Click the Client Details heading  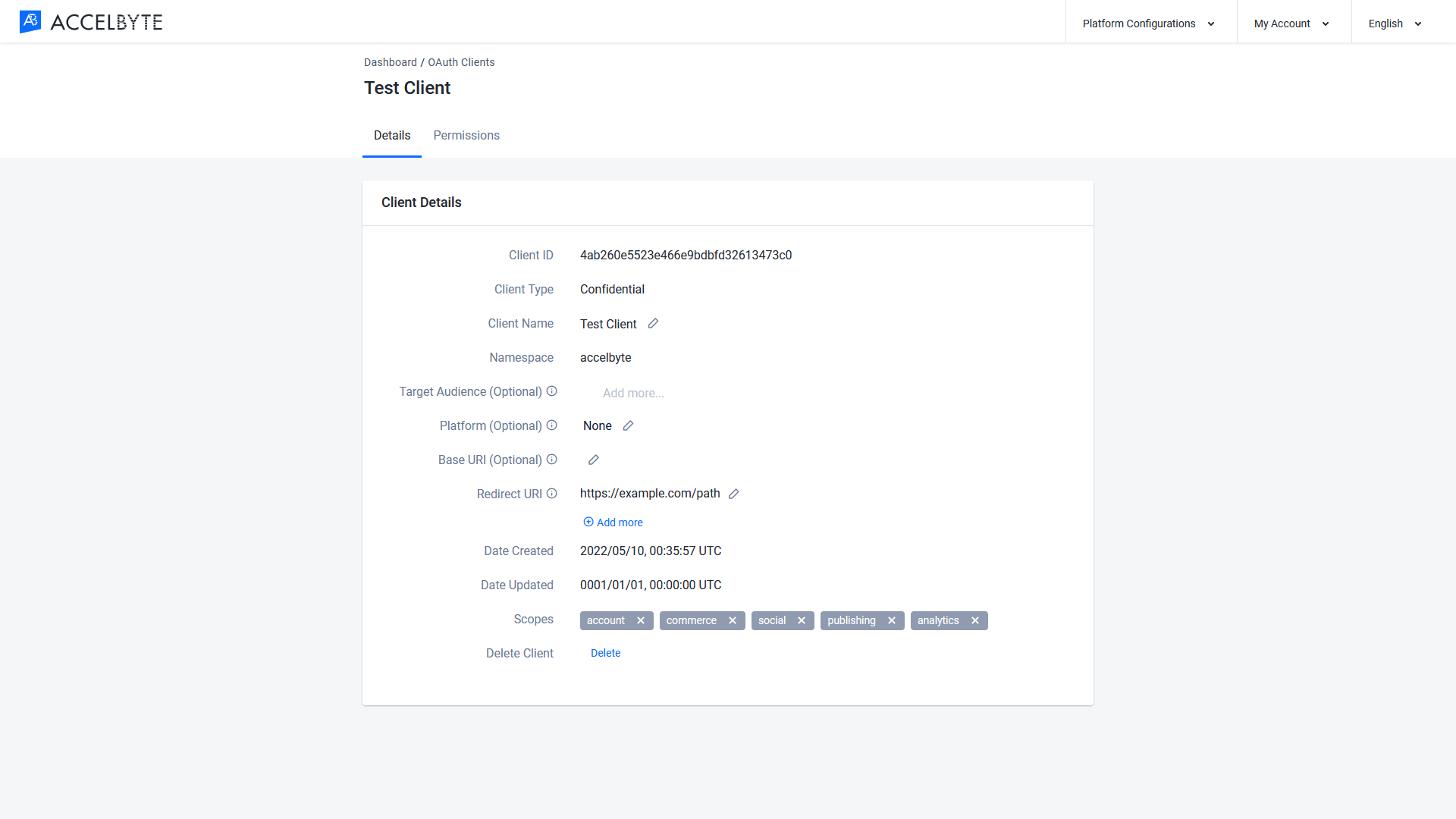coord(421,202)
